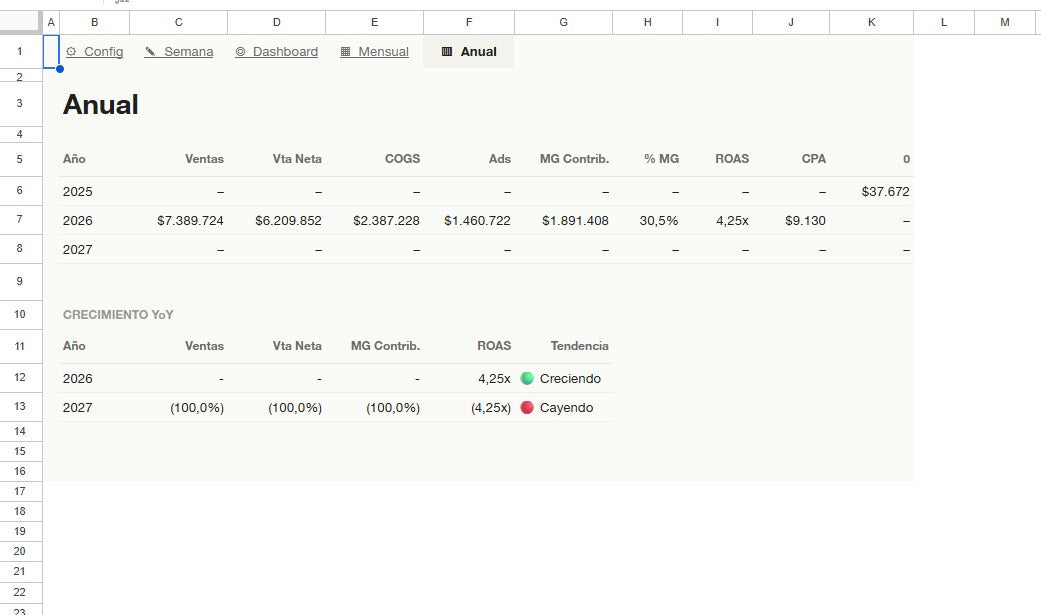Click the (4,25x) ROAS growth cell
The height and width of the screenshot is (615, 1041).
[x=491, y=408]
